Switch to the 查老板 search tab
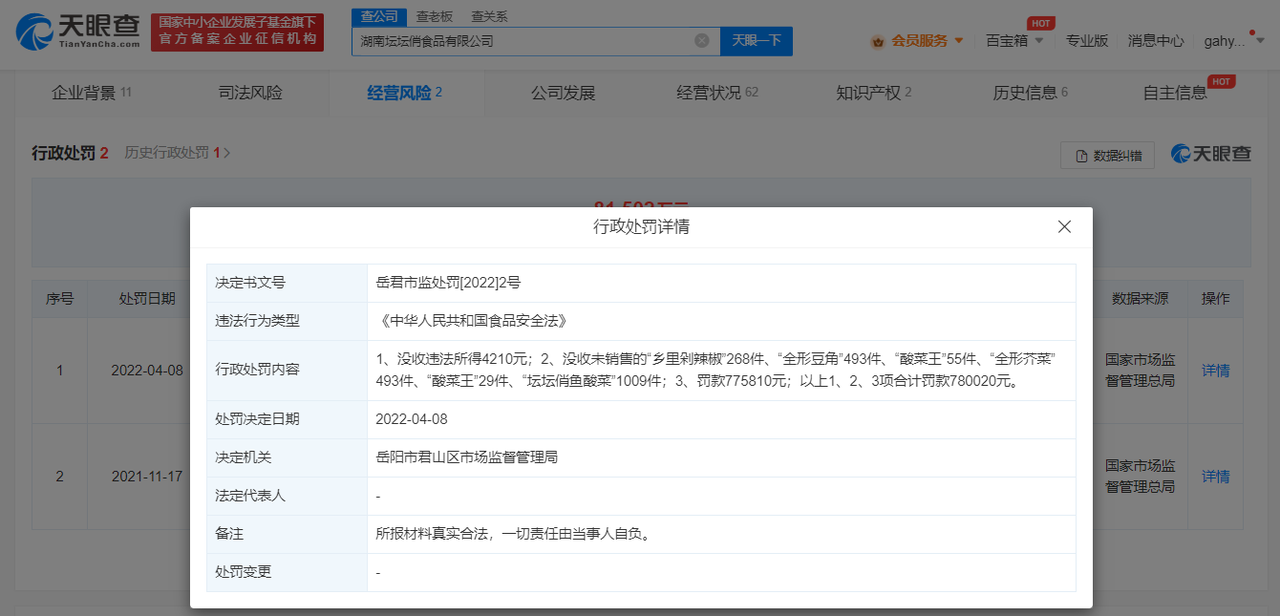1280x616 pixels. tap(434, 17)
